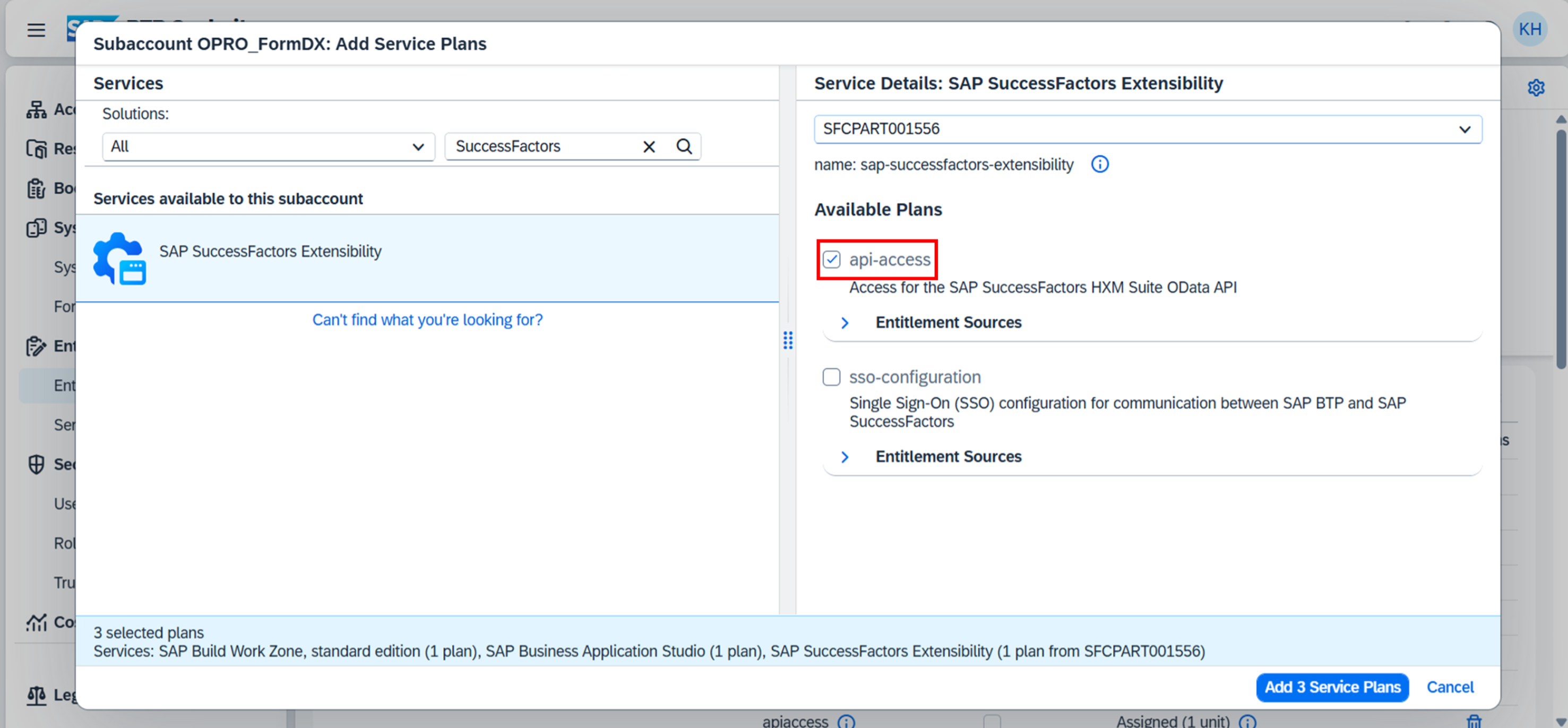The width and height of the screenshot is (1568, 728).
Task: Check the sso-configuration plan checkbox
Action: click(831, 377)
